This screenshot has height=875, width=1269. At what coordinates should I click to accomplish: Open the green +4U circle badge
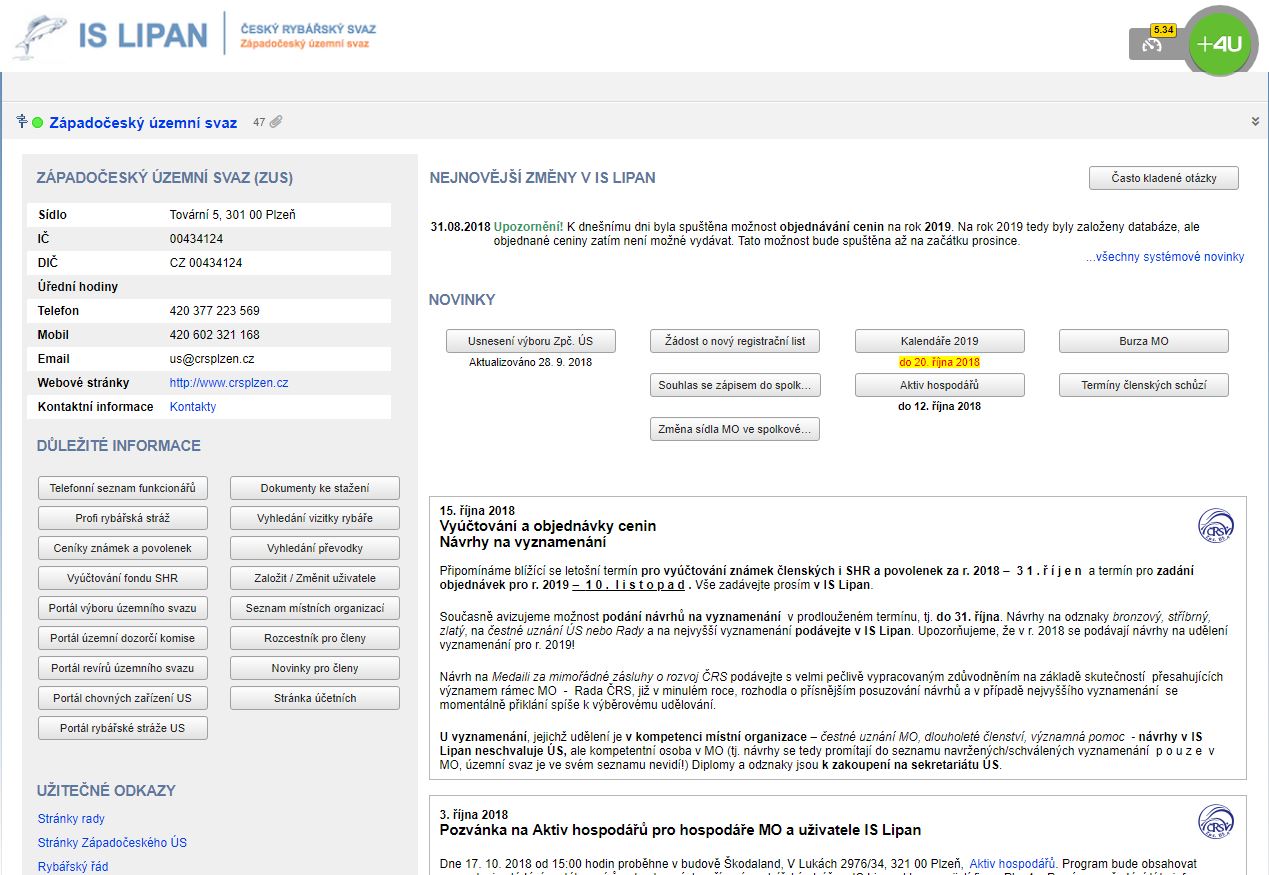pos(1219,44)
